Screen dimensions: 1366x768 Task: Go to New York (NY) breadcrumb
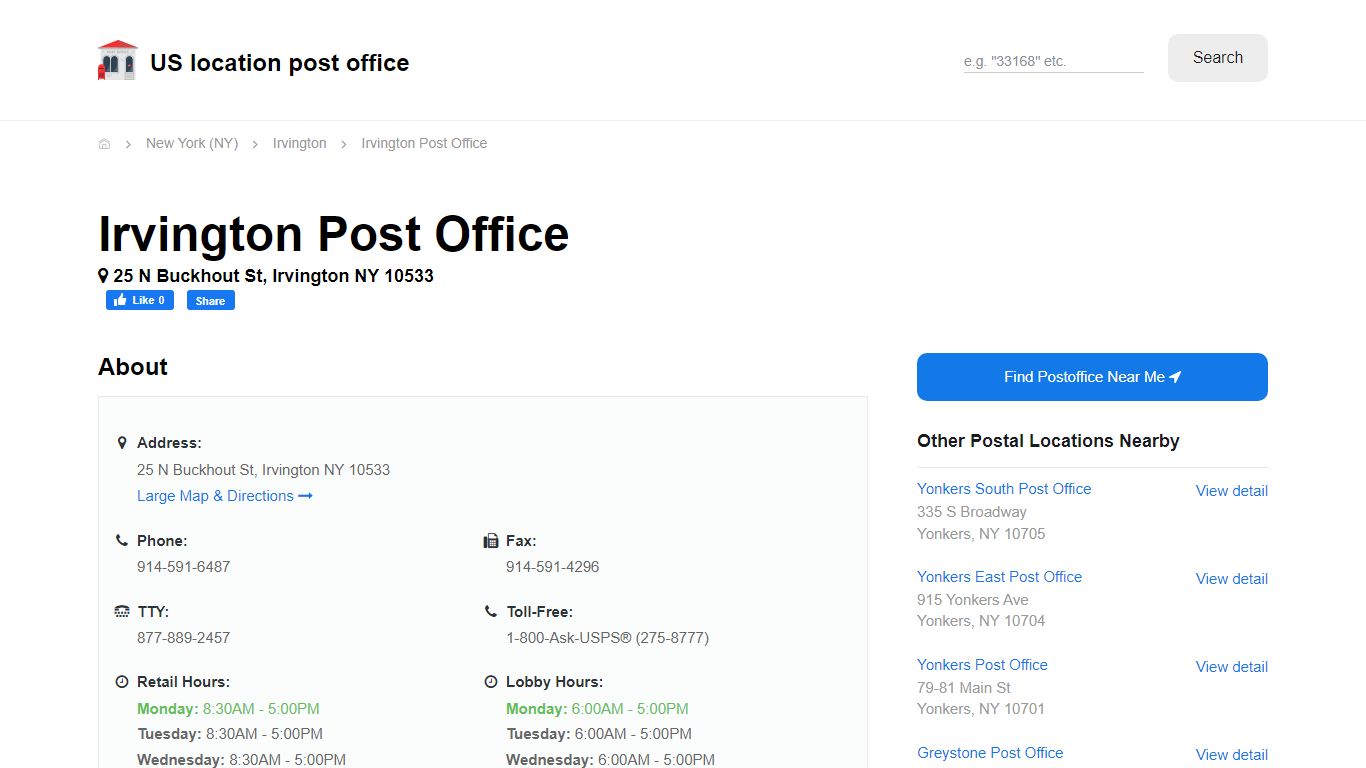(192, 143)
